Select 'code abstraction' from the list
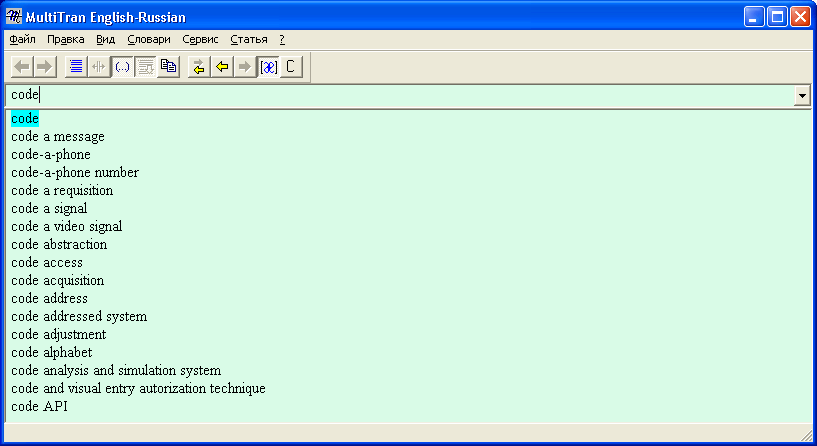Screen dimensions: 817x446 [59, 245]
